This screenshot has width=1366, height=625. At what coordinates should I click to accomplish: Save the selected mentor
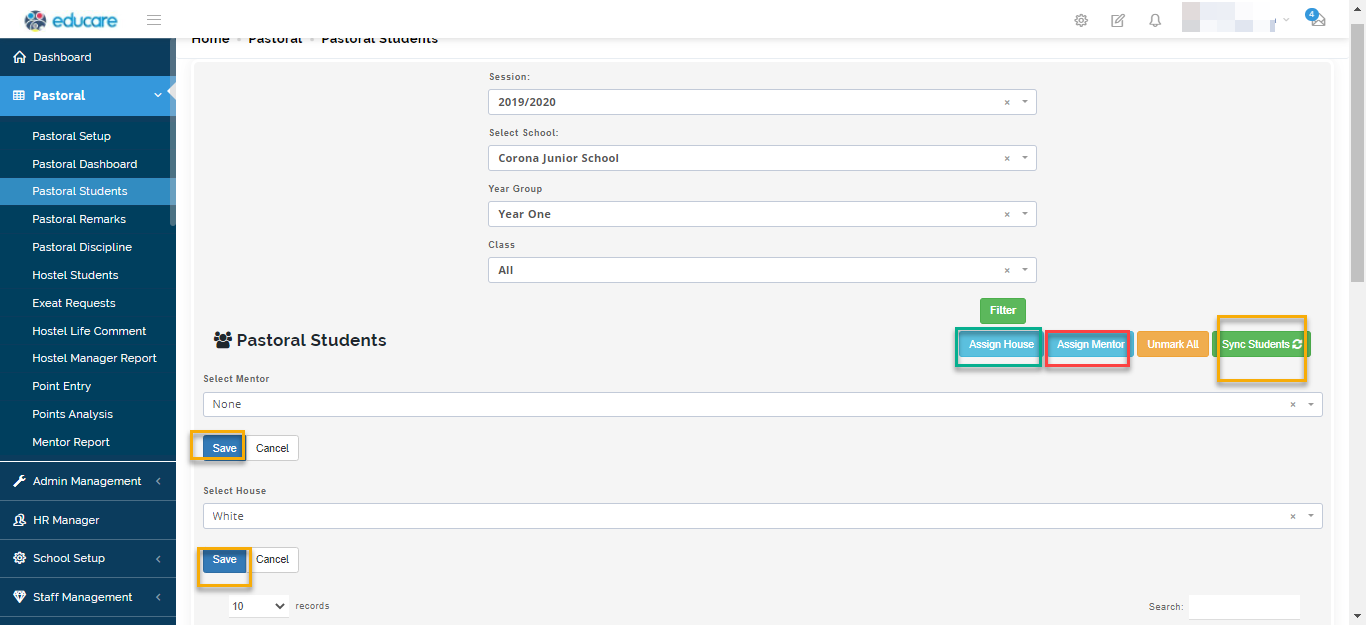click(224, 448)
